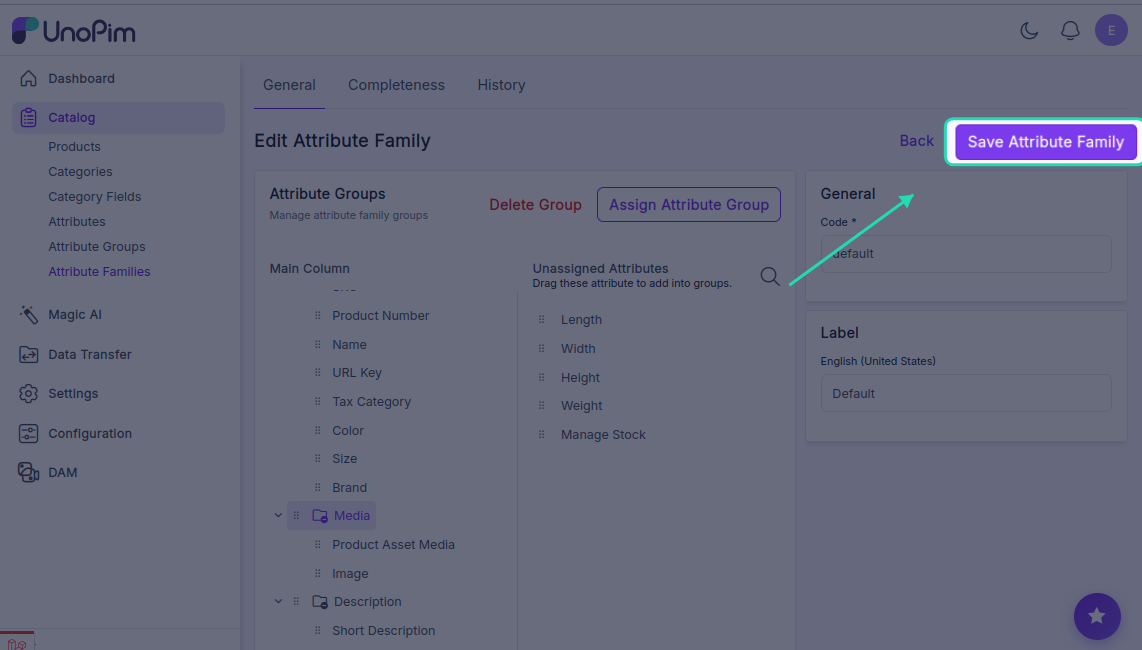
Task: Click drag handle of Height
Action: tap(541, 377)
